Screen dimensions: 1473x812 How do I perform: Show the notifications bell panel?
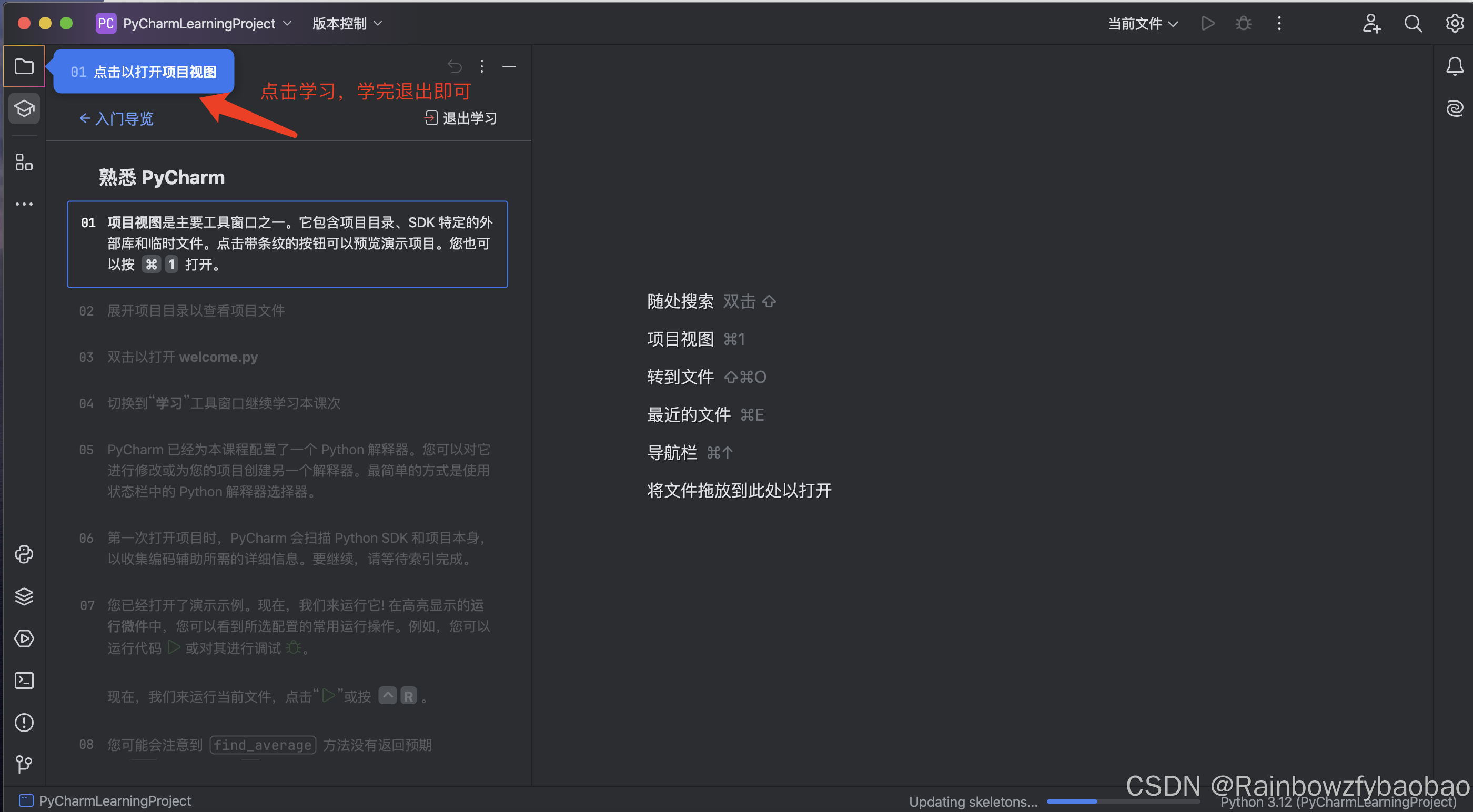1454,66
